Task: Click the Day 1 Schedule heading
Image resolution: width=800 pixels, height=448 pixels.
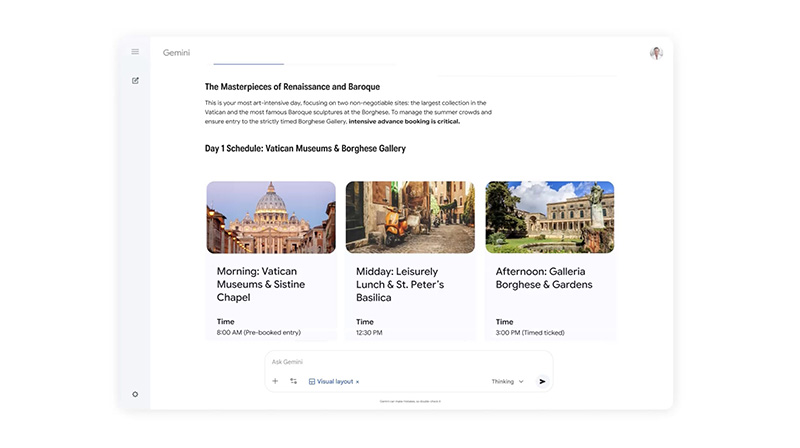Action: coord(305,148)
